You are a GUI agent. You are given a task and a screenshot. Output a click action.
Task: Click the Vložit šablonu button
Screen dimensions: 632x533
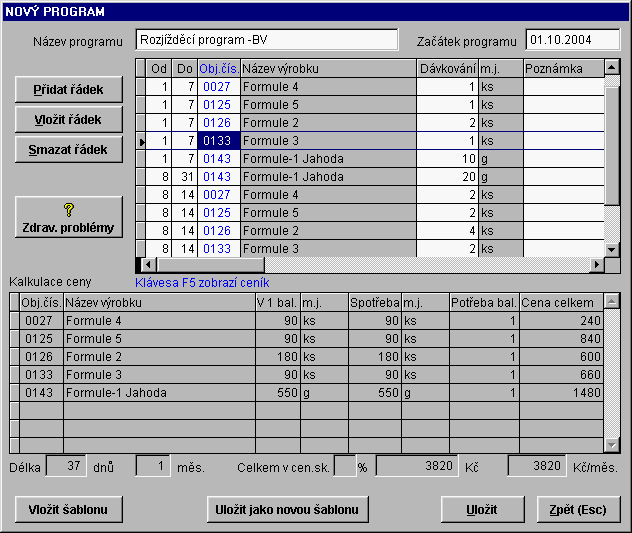[x=69, y=510]
